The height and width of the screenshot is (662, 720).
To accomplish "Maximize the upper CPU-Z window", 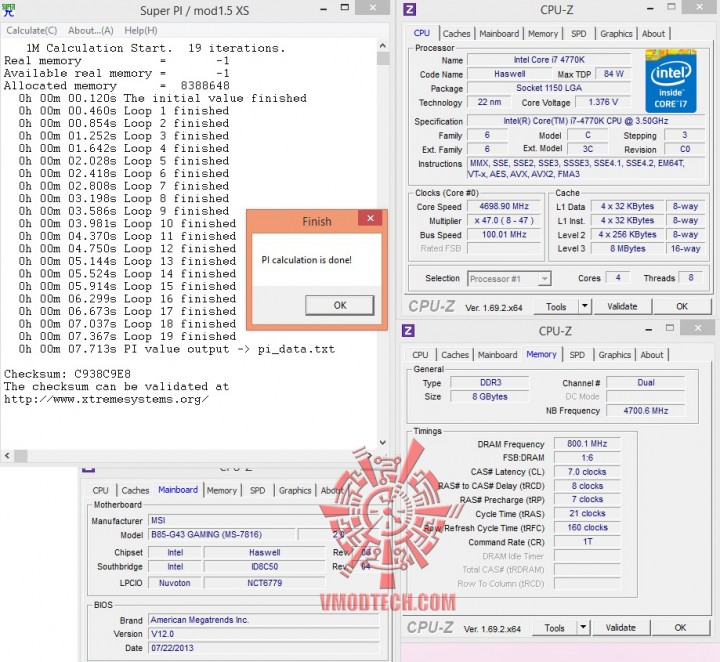I will [x=671, y=7].
